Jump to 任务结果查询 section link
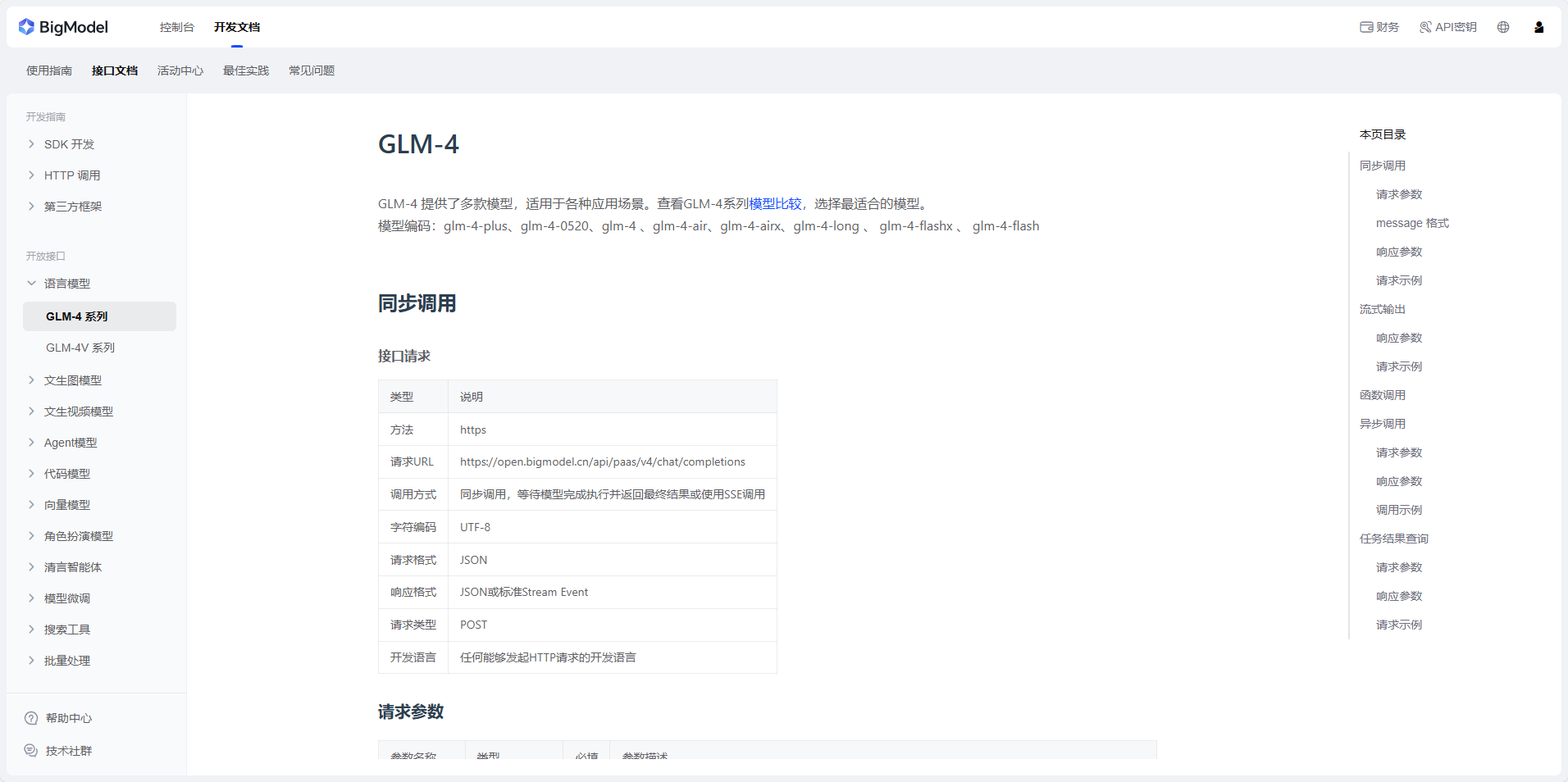Screen dimensions: 1568x782 click(x=1394, y=539)
